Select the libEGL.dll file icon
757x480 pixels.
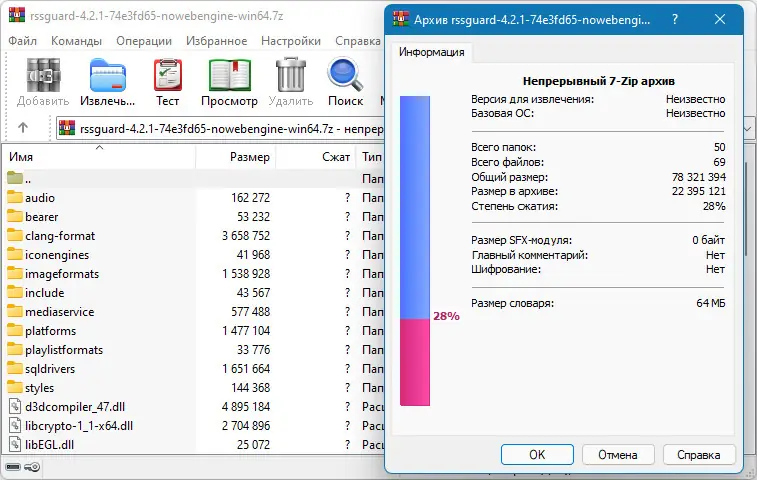(x=15, y=444)
